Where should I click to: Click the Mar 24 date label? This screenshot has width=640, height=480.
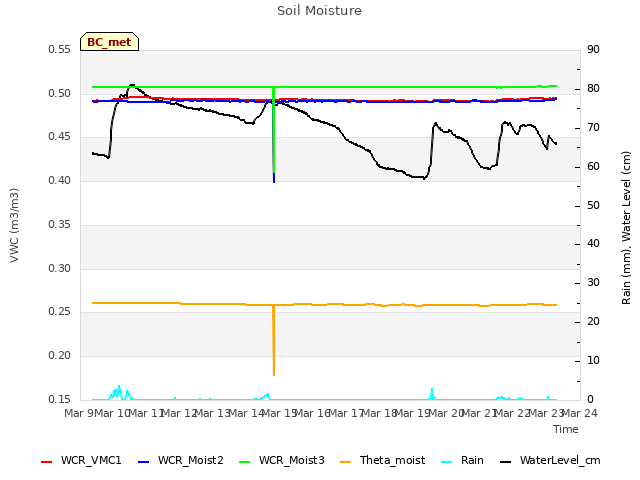[x=579, y=413]
